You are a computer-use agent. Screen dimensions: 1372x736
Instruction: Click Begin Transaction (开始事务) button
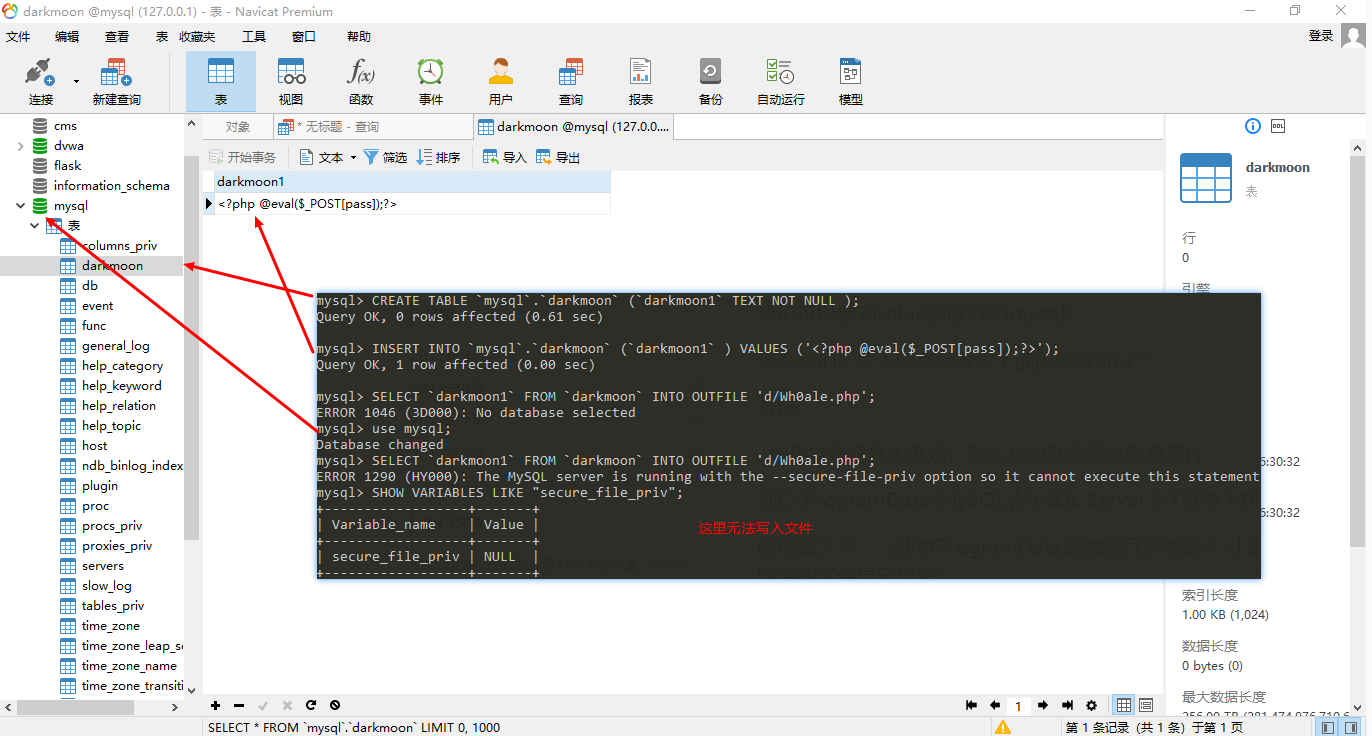click(243, 157)
